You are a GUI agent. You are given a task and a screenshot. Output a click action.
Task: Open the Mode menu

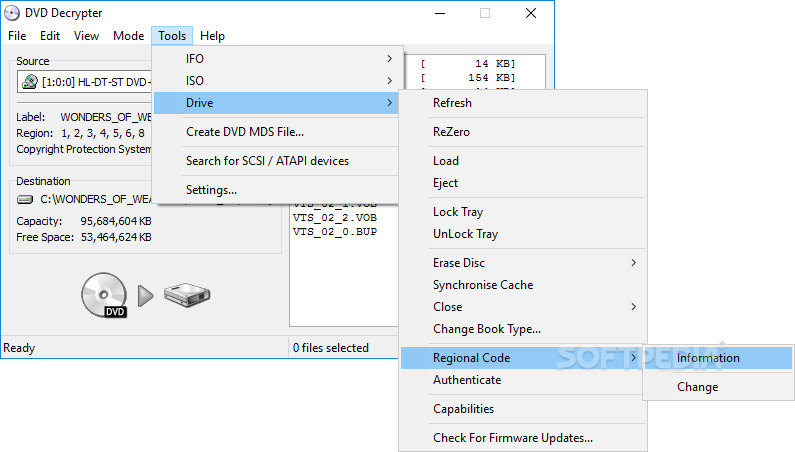click(x=128, y=36)
